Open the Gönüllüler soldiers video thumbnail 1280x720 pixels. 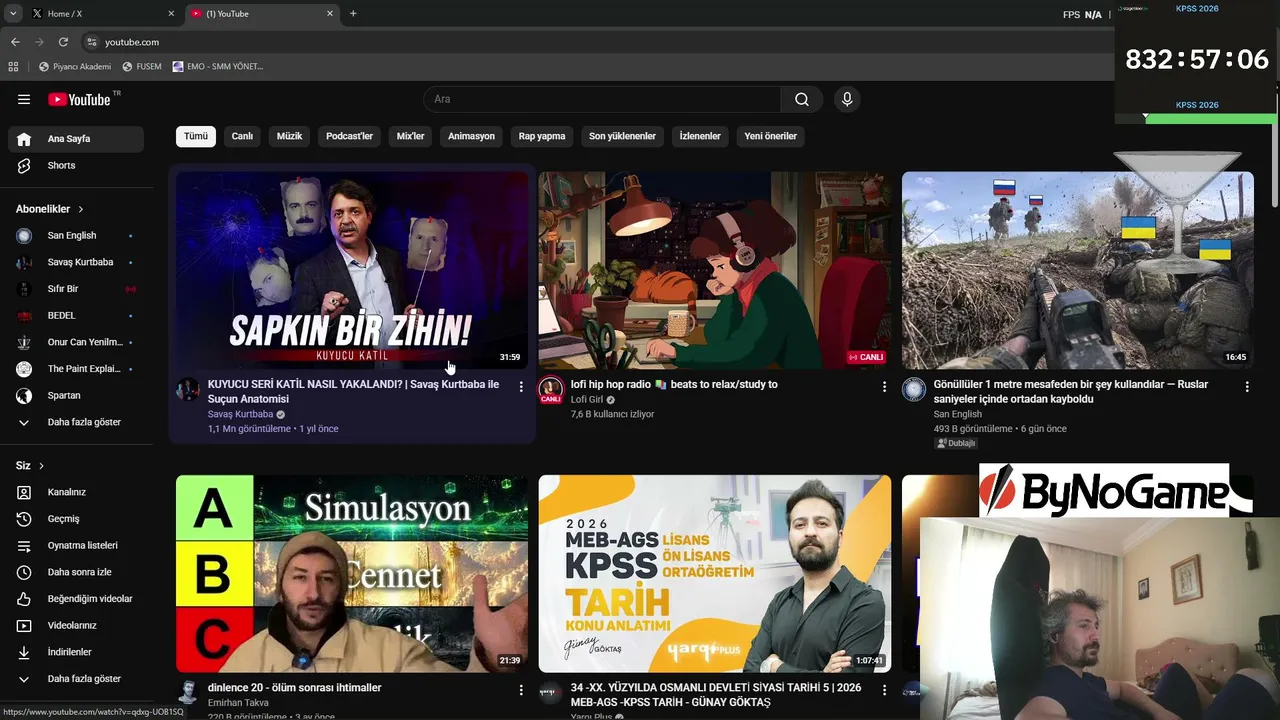coord(1078,270)
